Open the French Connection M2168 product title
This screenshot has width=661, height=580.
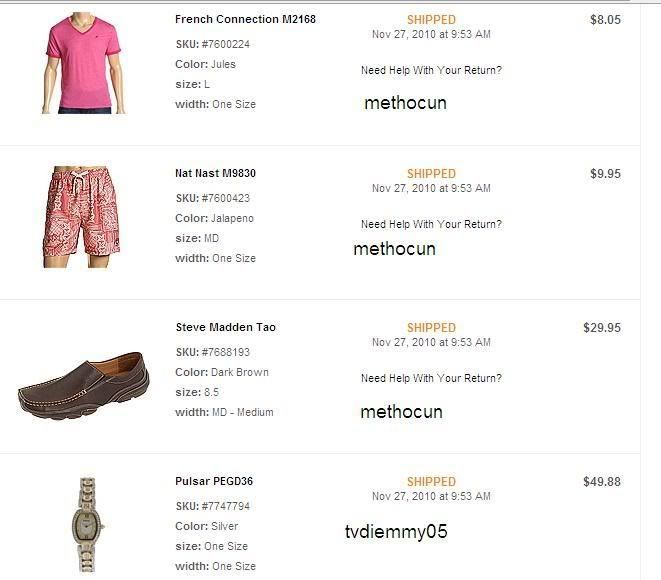(x=245, y=19)
